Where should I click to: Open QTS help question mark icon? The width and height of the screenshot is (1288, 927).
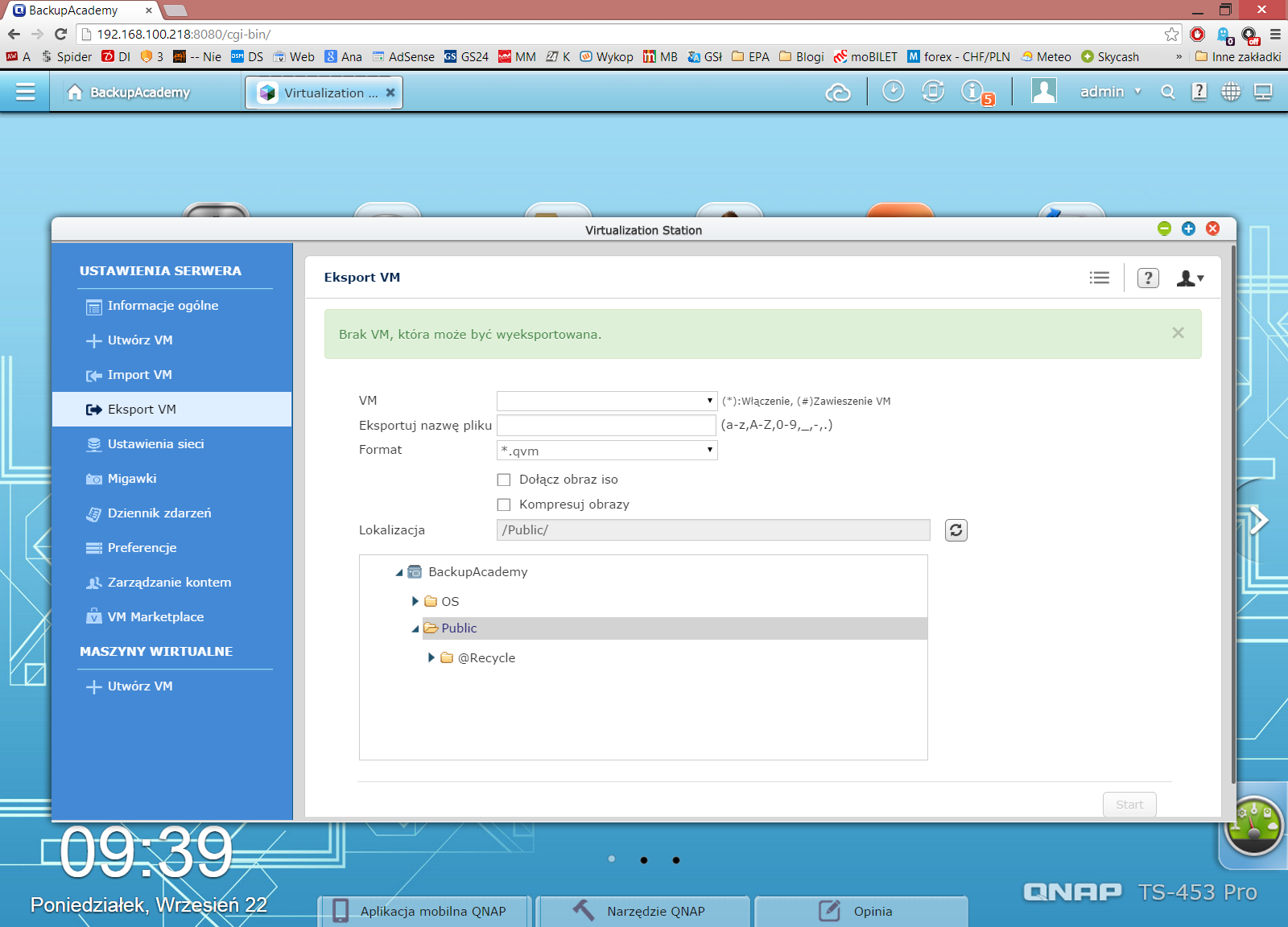coord(1199,92)
